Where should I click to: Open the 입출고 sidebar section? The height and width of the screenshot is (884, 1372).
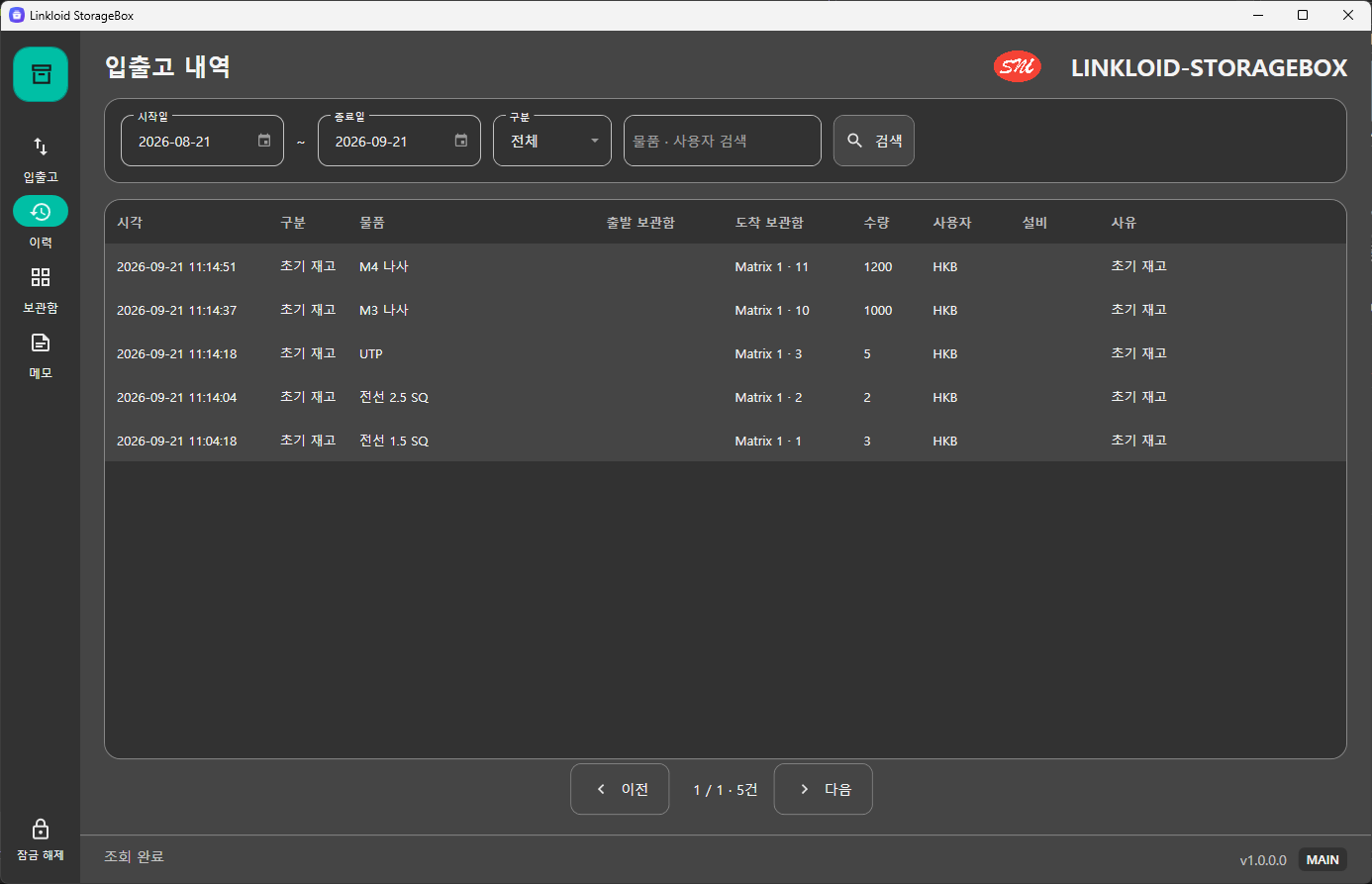click(x=41, y=159)
